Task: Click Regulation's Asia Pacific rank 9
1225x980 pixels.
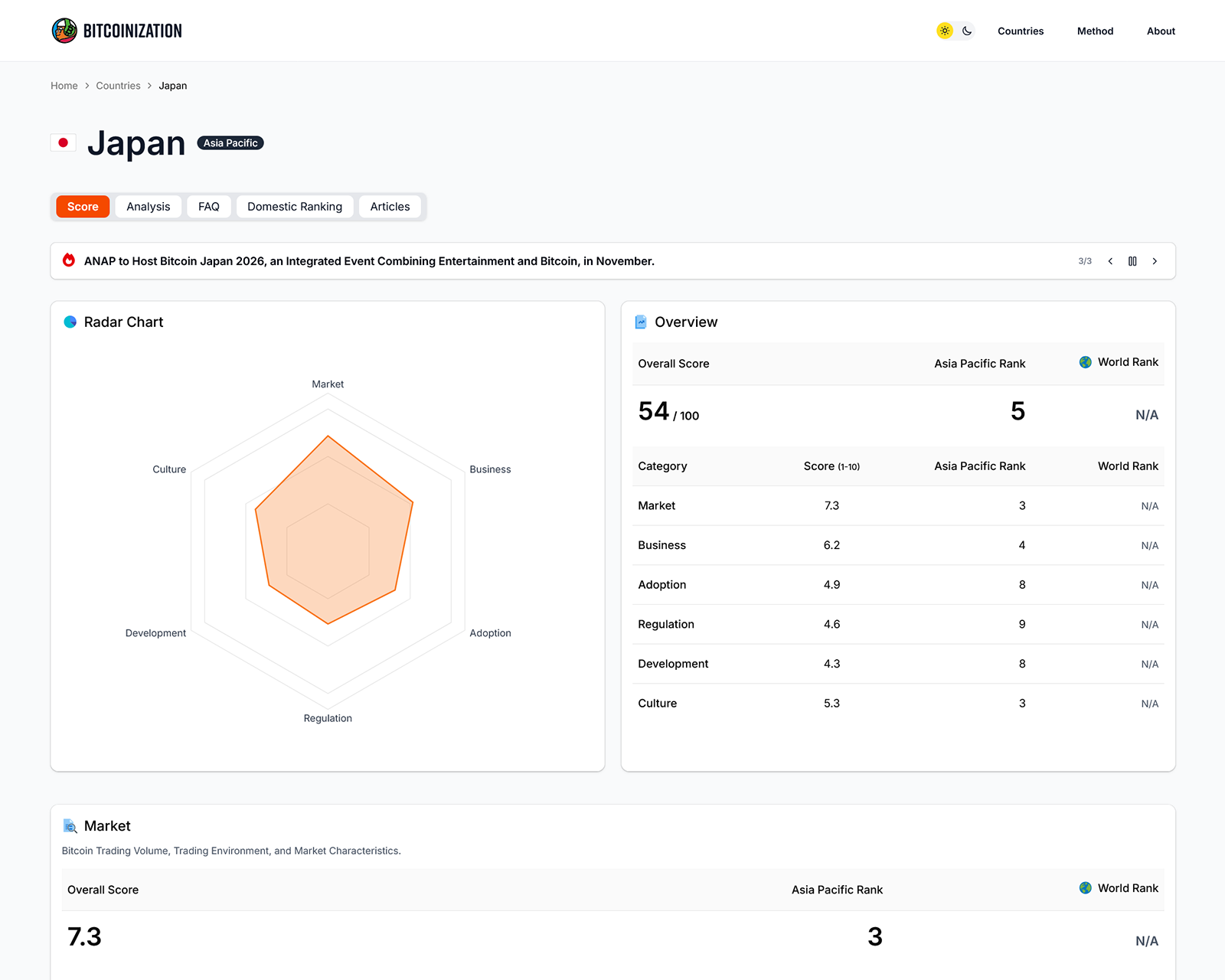Action: [1022, 624]
